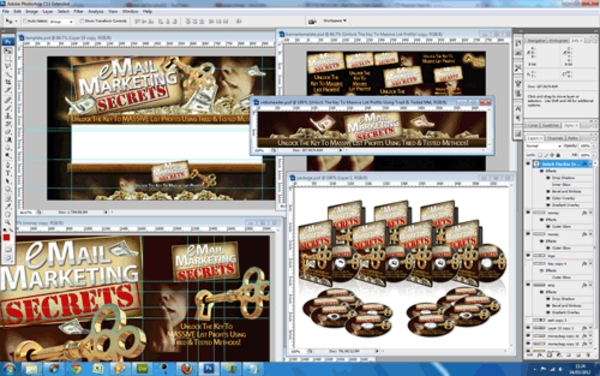The image size is (600, 376).
Task: Select the Lasso tool
Action: [x=8, y=66]
